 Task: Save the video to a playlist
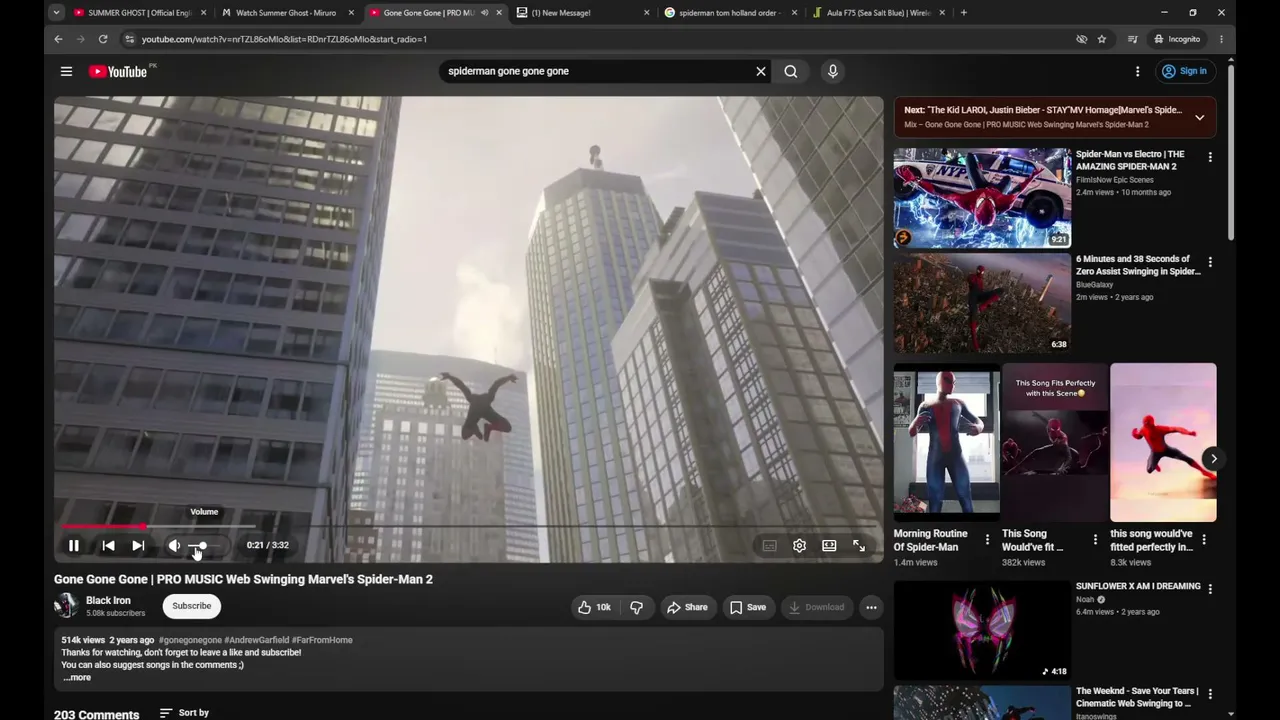(x=747, y=607)
